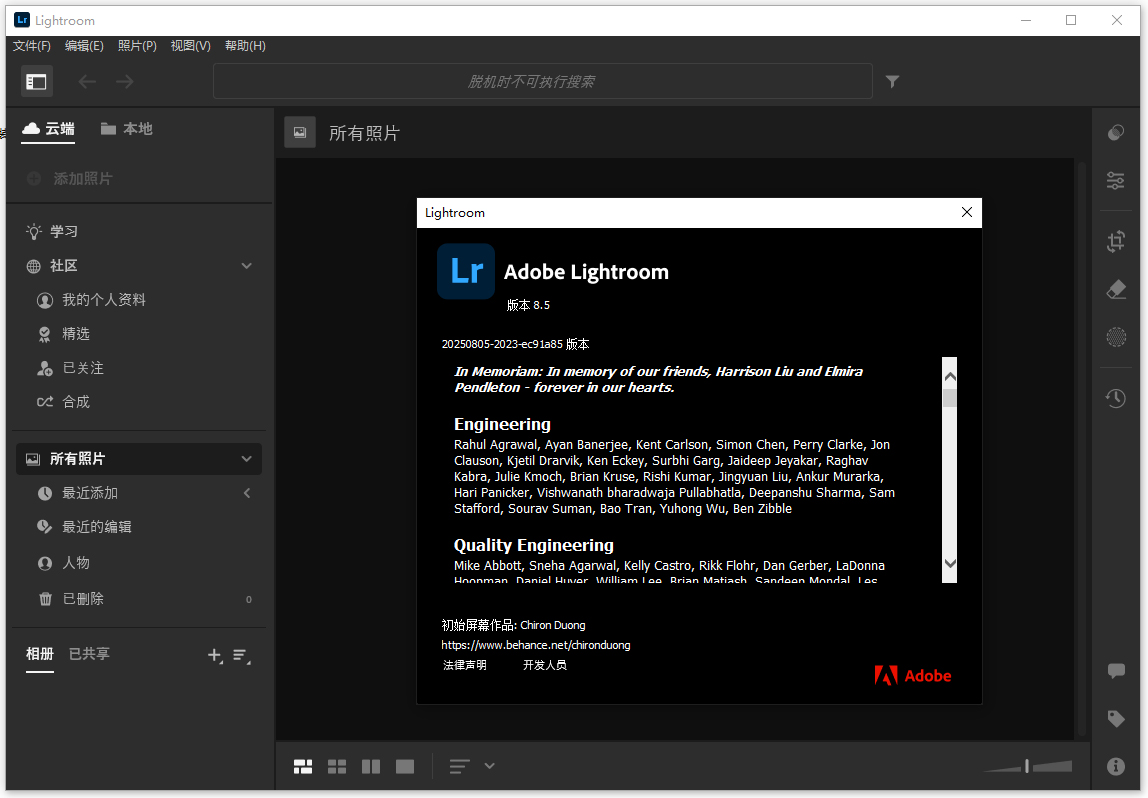Switch to the 已共享 tab
This screenshot has height=798, width=1148.
91,653
